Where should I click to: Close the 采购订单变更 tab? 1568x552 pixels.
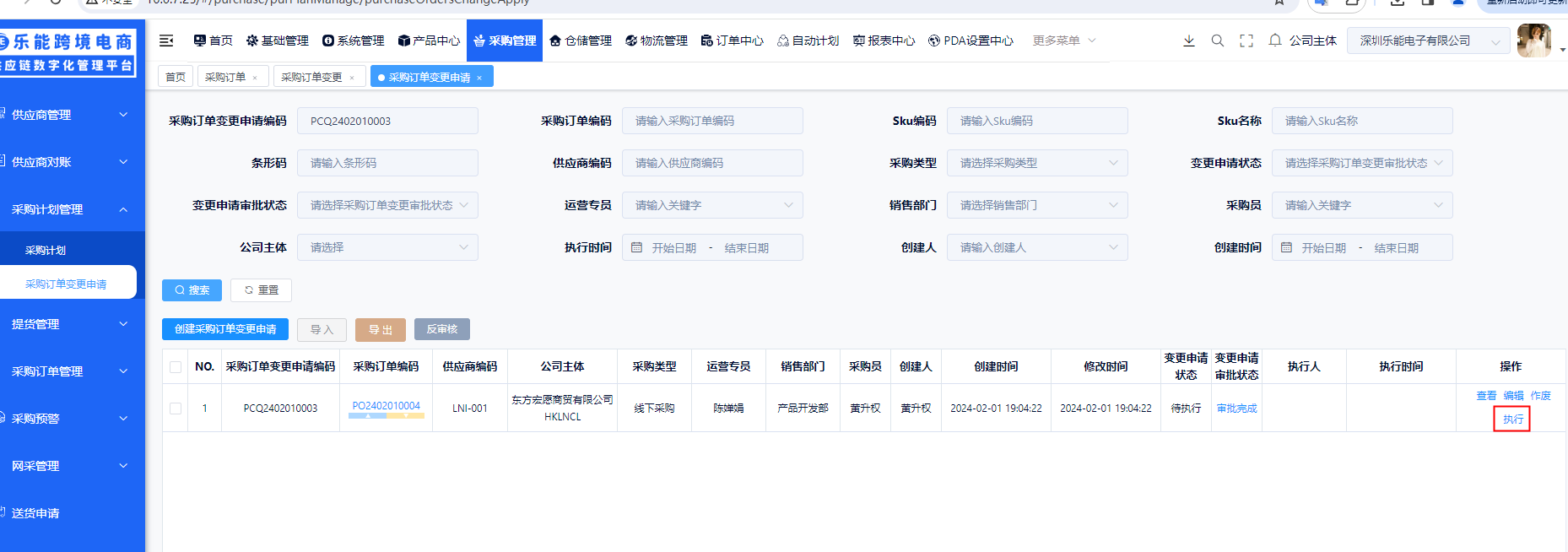coord(352,78)
